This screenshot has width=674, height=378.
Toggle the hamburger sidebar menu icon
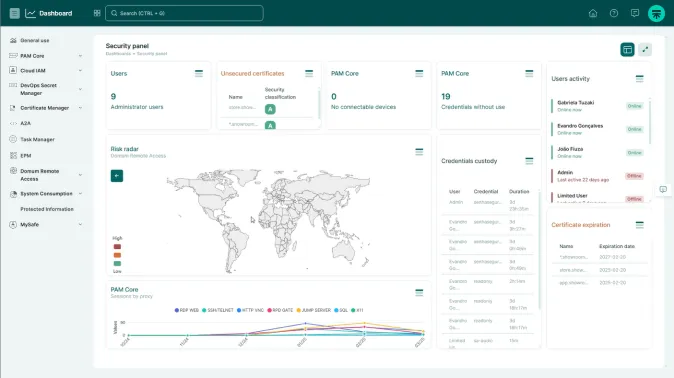pos(15,13)
